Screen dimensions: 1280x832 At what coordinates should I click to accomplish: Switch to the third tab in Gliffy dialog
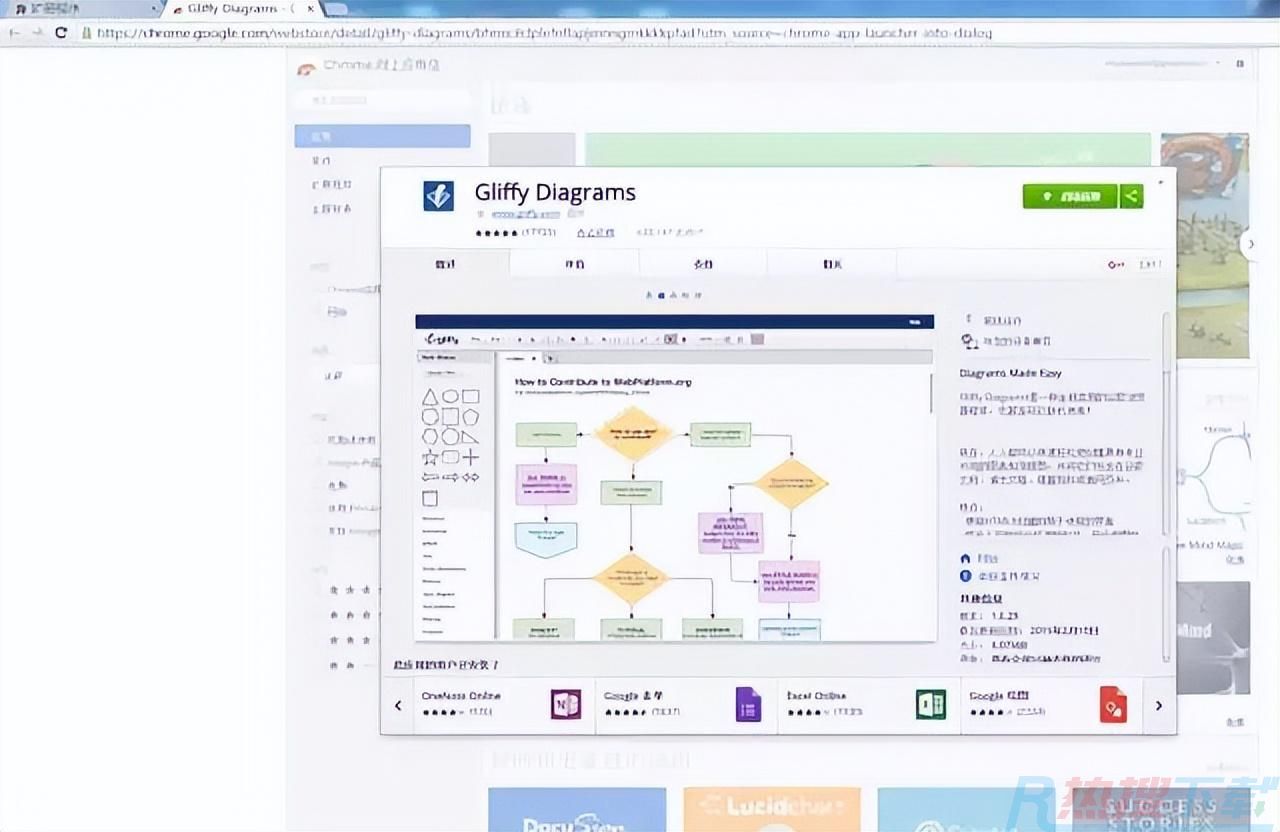(703, 264)
